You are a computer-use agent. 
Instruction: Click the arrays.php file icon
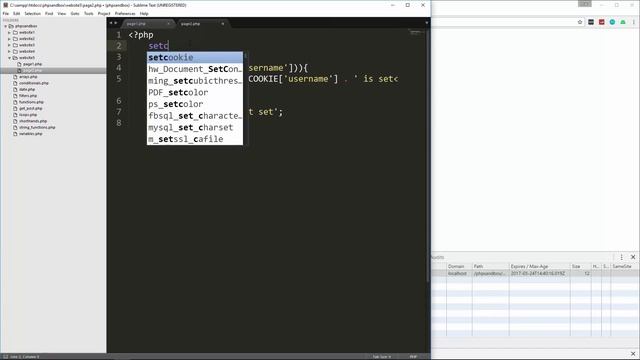[x=15, y=77]
